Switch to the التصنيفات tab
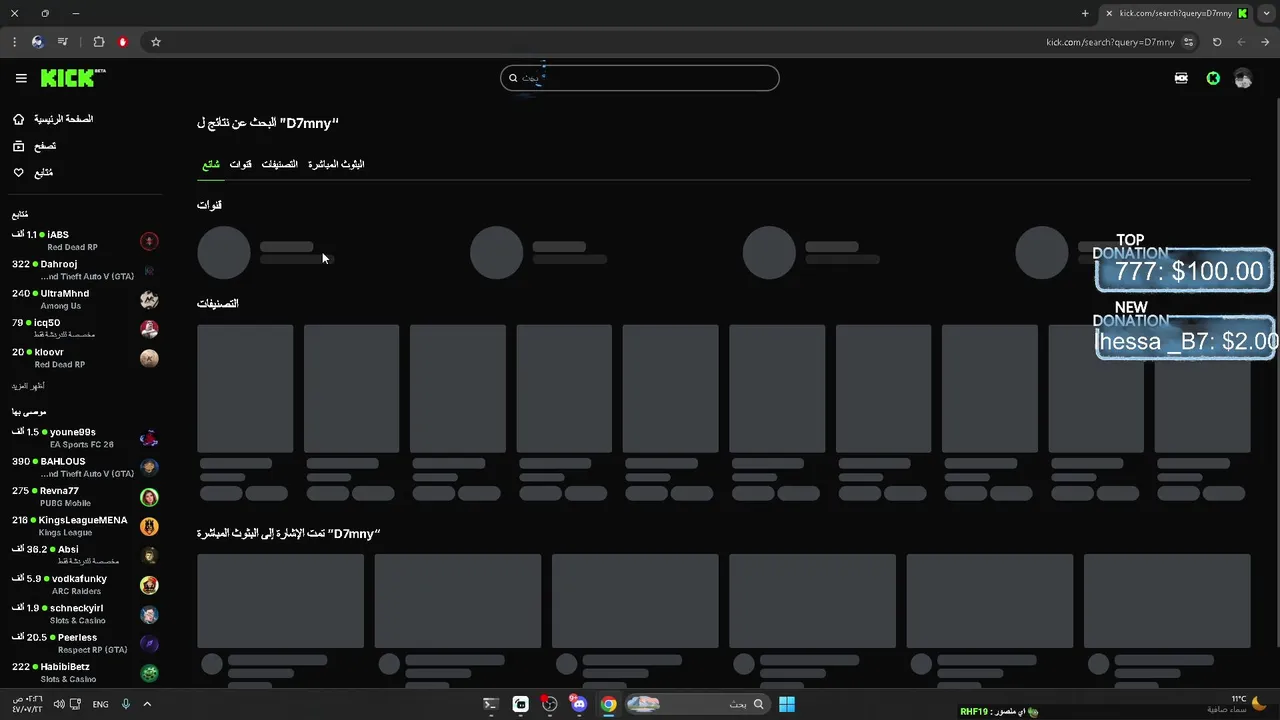This screenshot has height=720, width=1280. 280,164
